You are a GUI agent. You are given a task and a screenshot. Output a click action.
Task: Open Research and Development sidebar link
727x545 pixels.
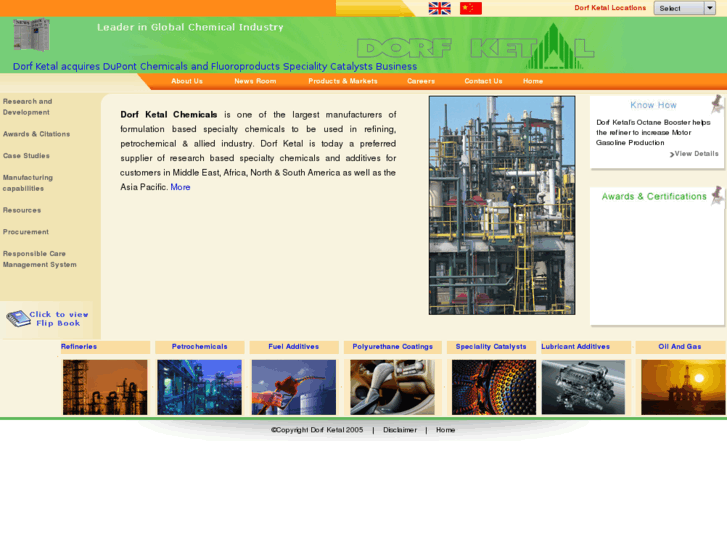point(27,107)
